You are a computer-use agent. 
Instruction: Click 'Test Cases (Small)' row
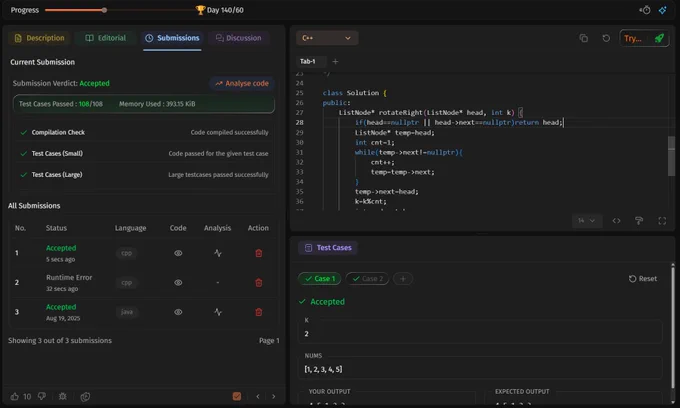(x=144, y=153)
